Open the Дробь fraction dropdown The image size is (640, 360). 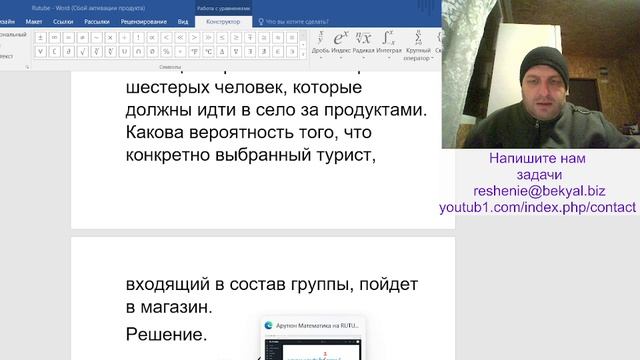320,45
